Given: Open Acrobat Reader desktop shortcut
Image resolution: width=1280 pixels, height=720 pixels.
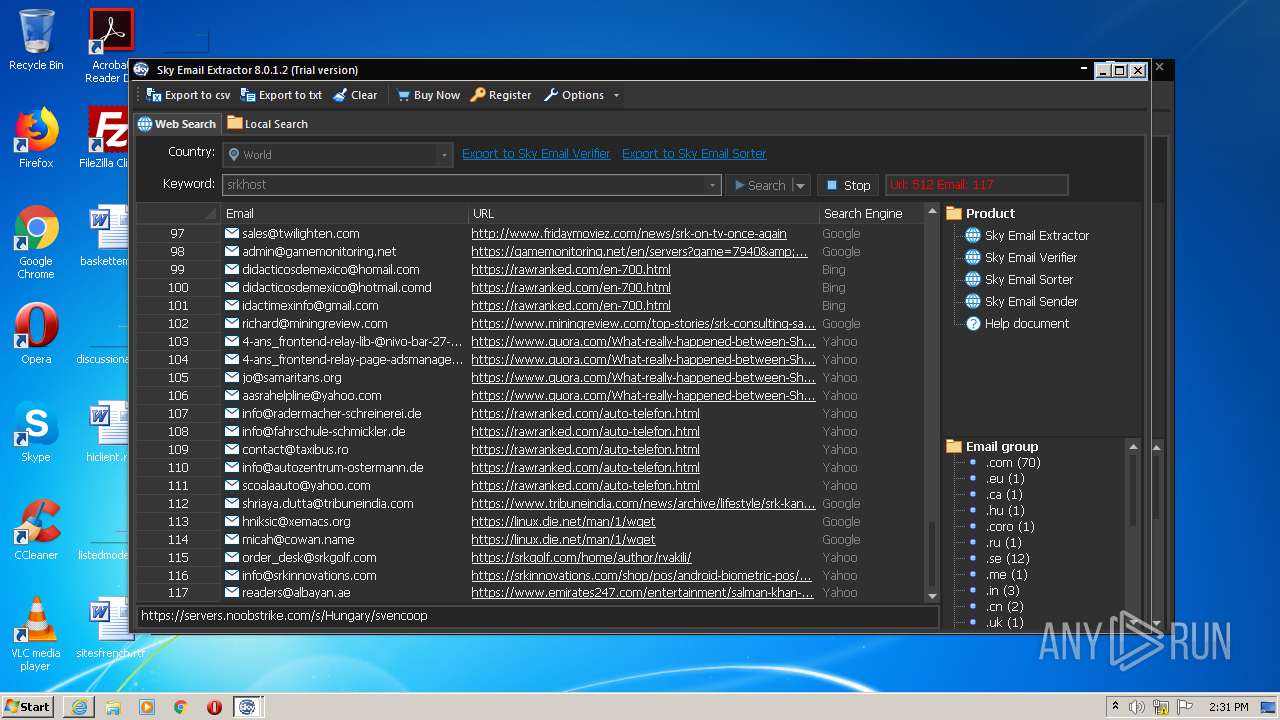Looking at the screenshot, I should [110, 45].
